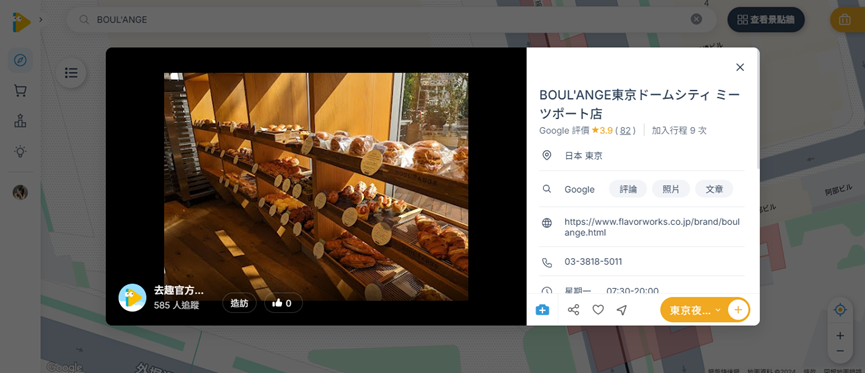This screenshot has width=865, height=373.
Task: Click the place title BOUL'ANGE東京ドームシティ
Action: [639, 104]
